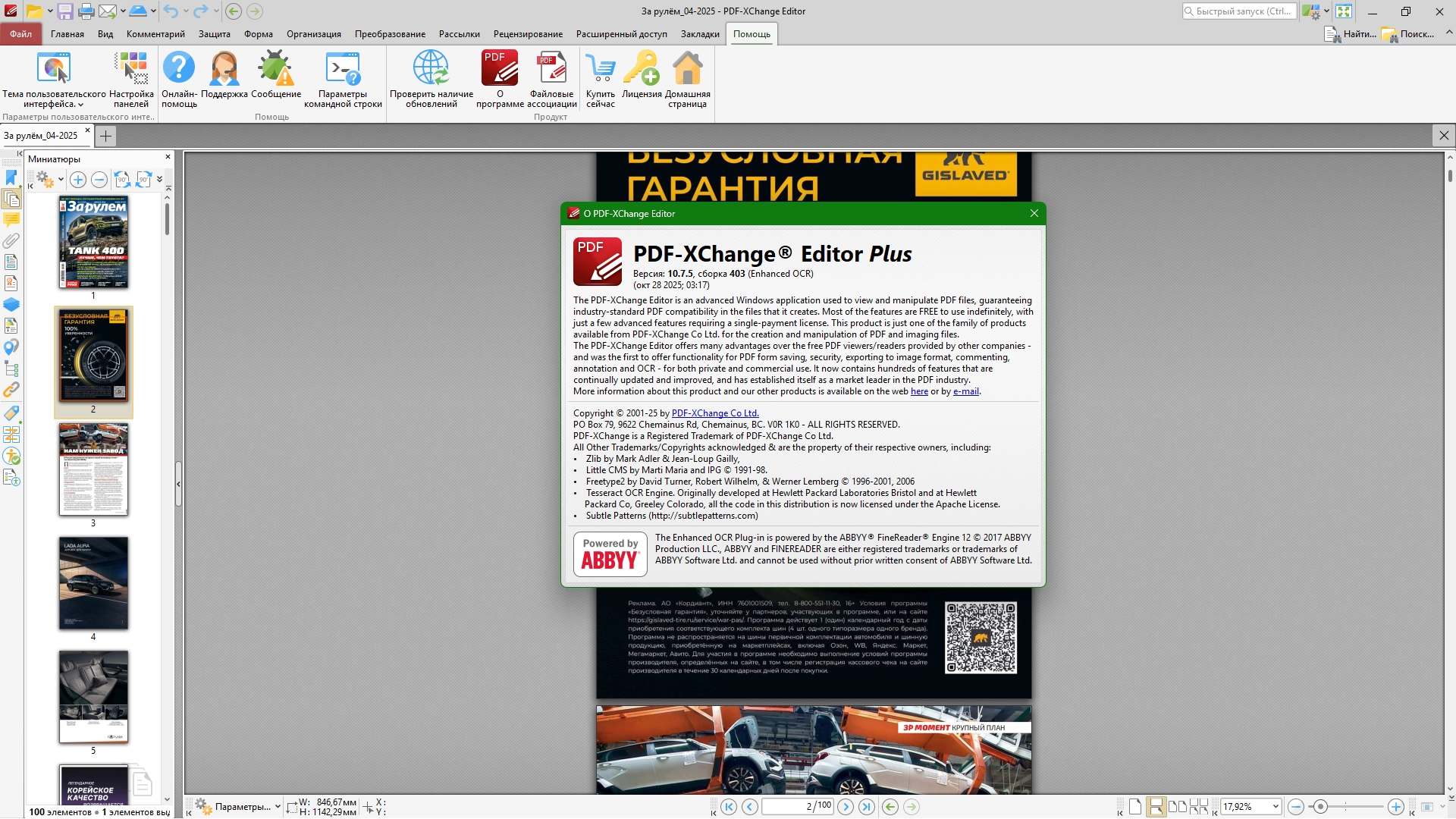Expand thumbnails options gear dropdown
This screenshot has width=1456, height=819.
(x=61, y=180)
